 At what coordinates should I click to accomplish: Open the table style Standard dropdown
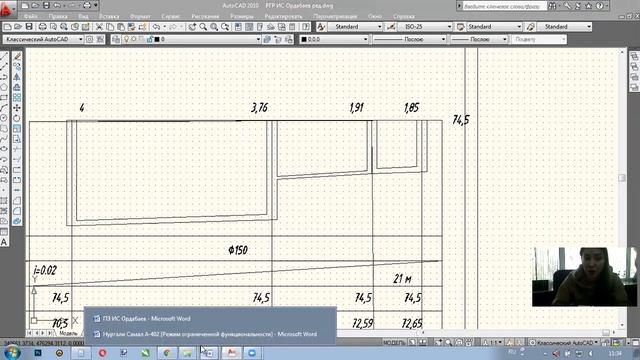[494, 27]
